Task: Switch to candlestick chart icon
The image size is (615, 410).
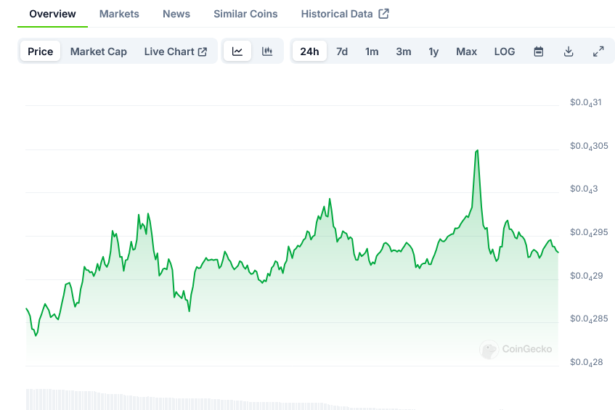Action: [267, 52]
